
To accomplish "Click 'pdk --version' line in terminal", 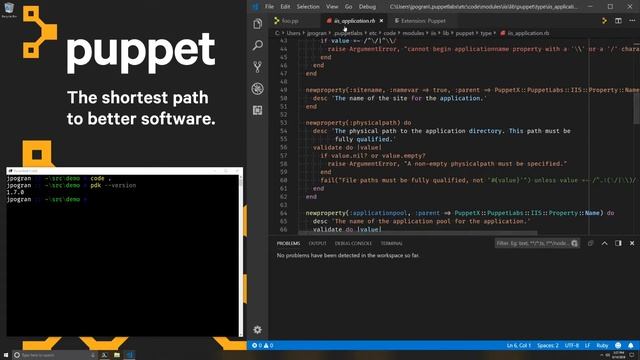I will click(113, 185).
